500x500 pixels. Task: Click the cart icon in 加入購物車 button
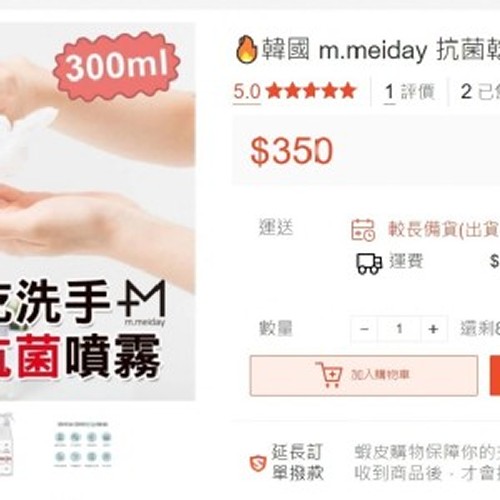(x=329, y=375)
